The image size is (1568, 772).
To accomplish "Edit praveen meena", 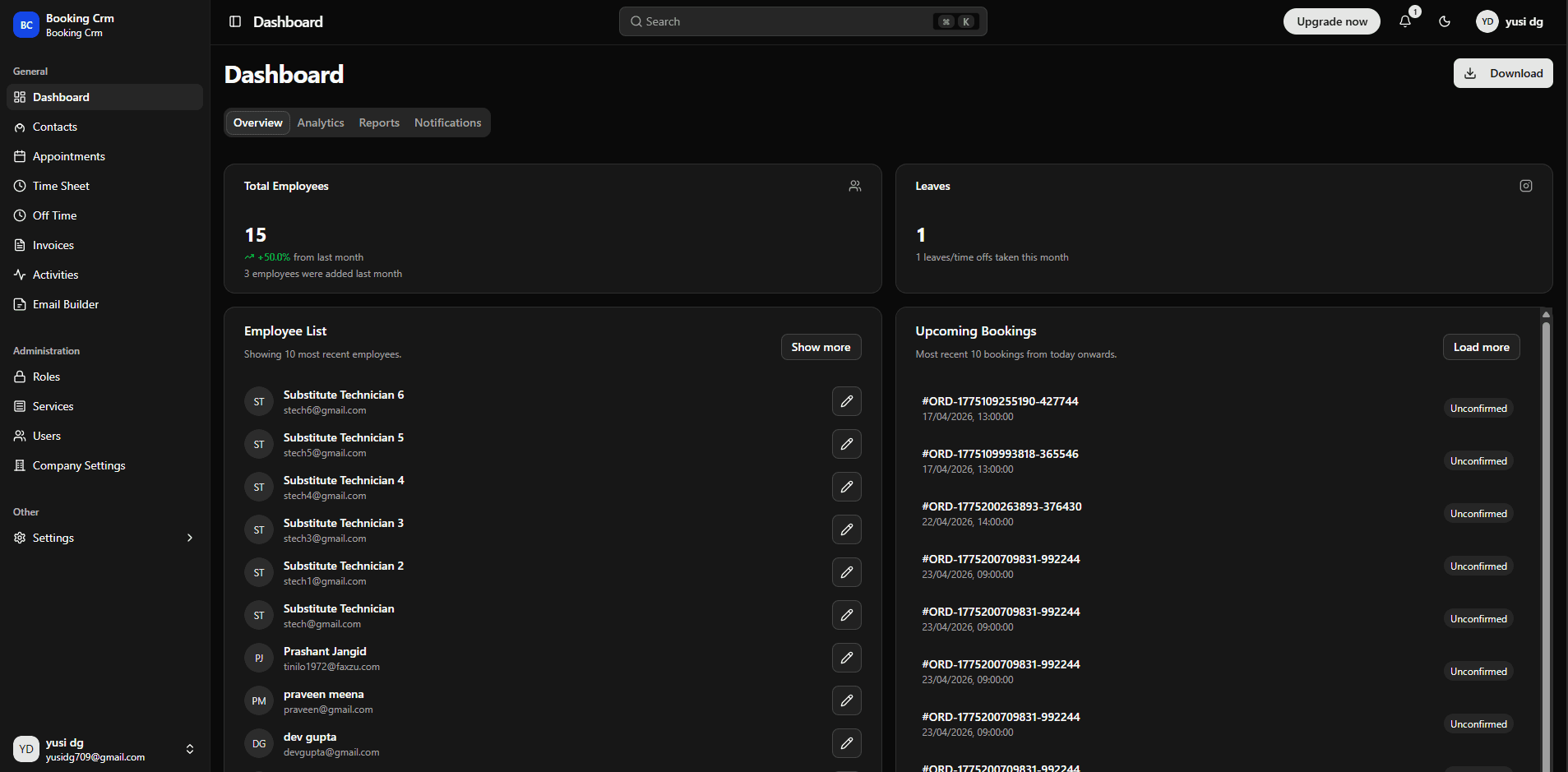I will pos(847,700).
